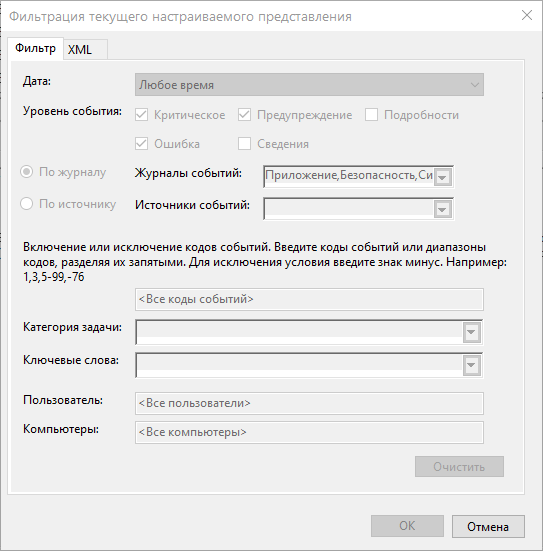Confirm with the OK button

[407, 526]
